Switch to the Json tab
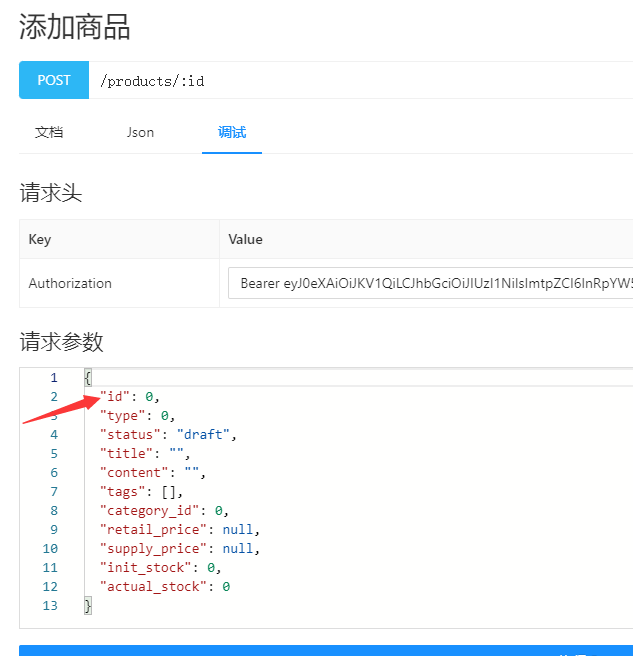 pos(140,132)
